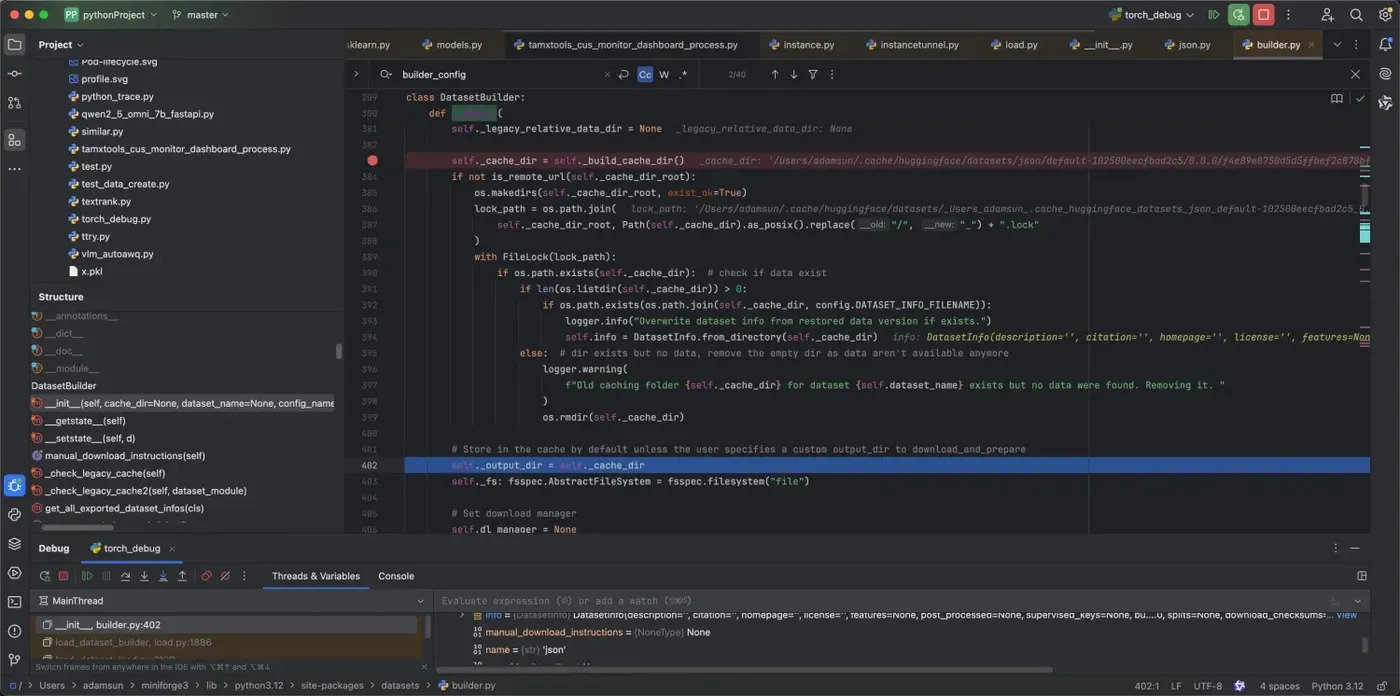Open IDE settings gear

click(x=1385, y=15)
